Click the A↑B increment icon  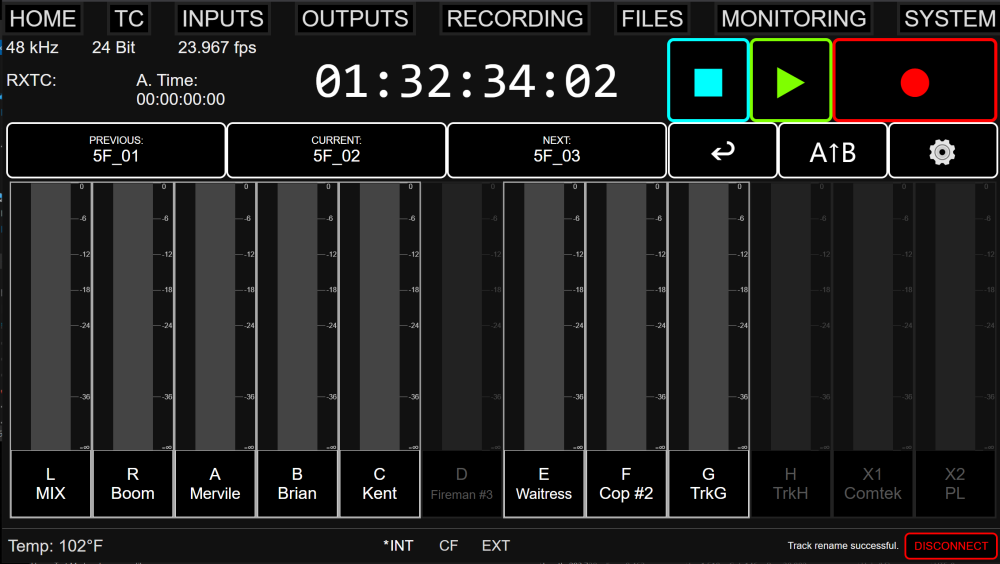click(x=833, y=151)
